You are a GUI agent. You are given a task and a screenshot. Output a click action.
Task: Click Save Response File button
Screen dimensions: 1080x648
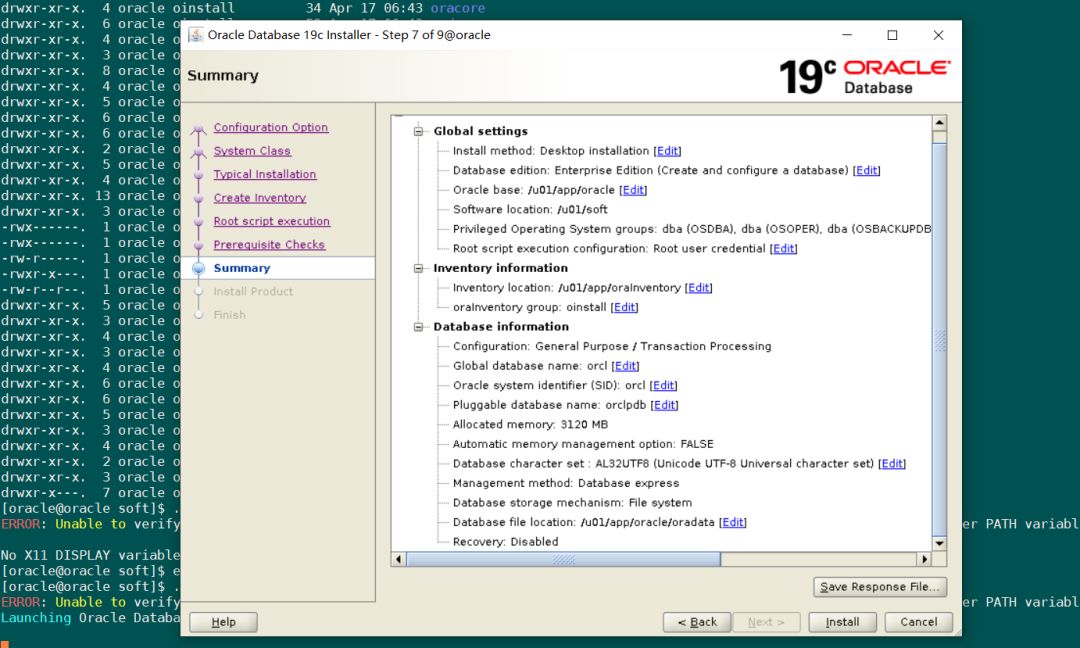point(880,587)
